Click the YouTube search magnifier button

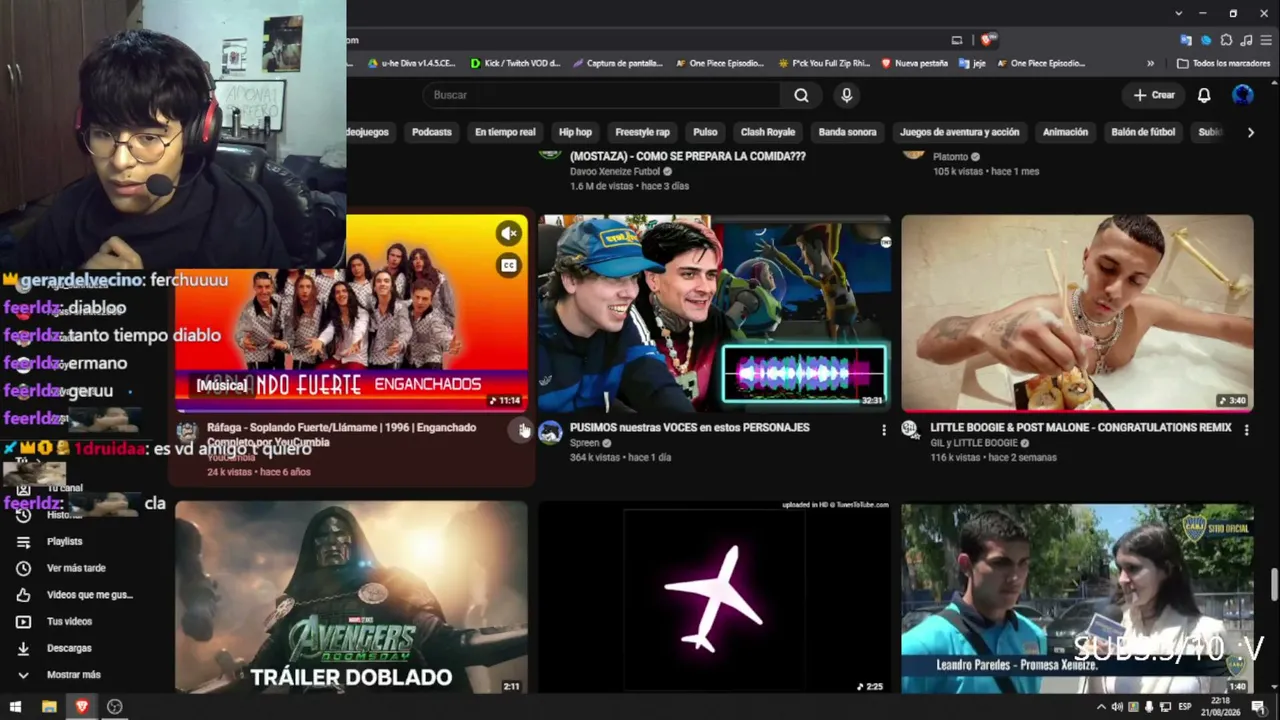[801, 95]
